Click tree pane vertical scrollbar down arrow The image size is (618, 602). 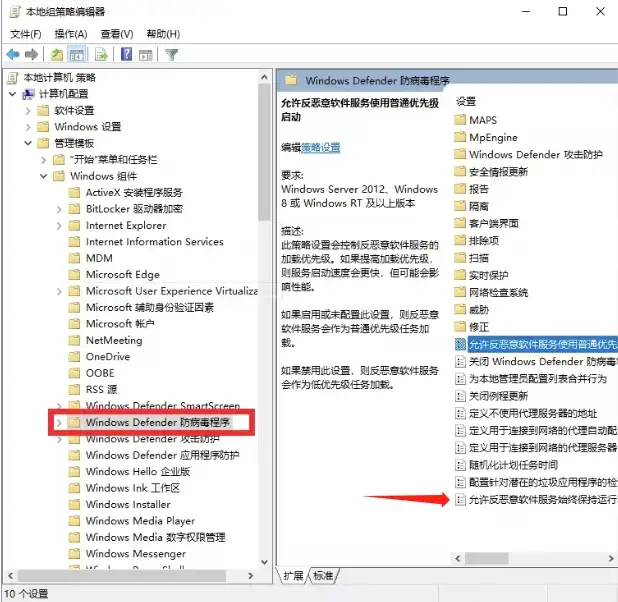tap(264, 561)
